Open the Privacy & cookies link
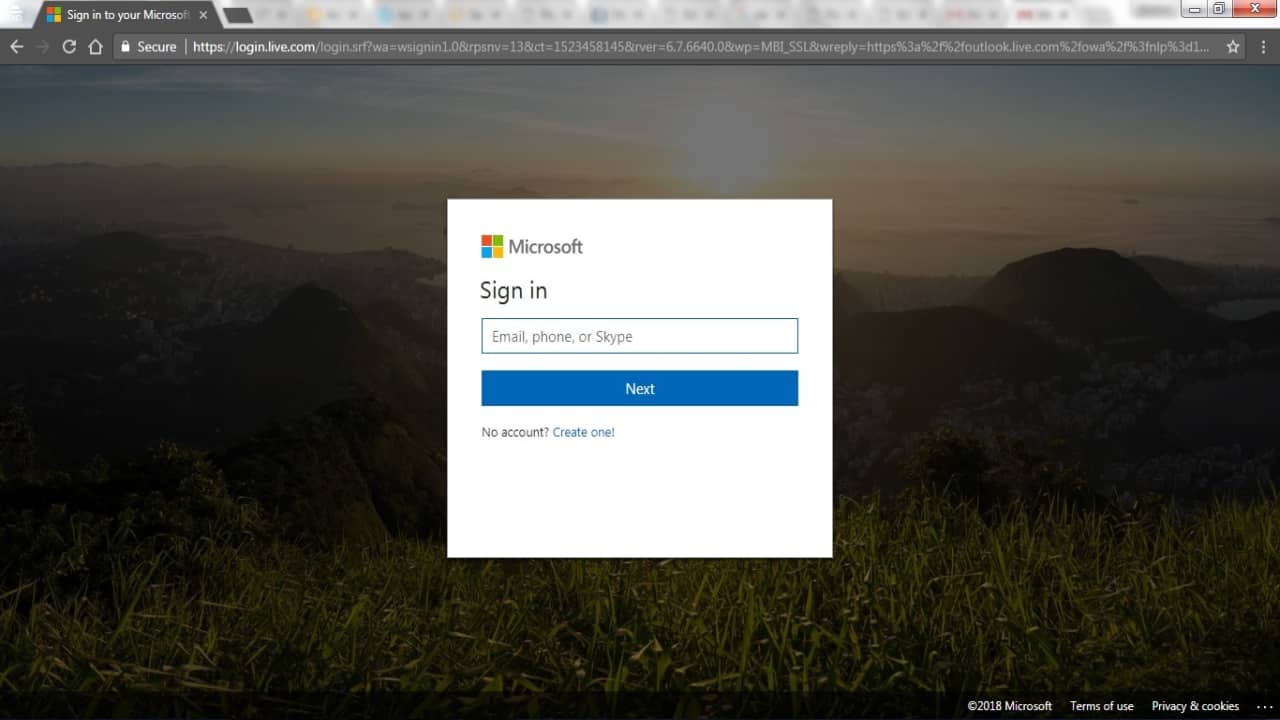Screen dimensions: 1280x720 click(x=1195, y=706)
